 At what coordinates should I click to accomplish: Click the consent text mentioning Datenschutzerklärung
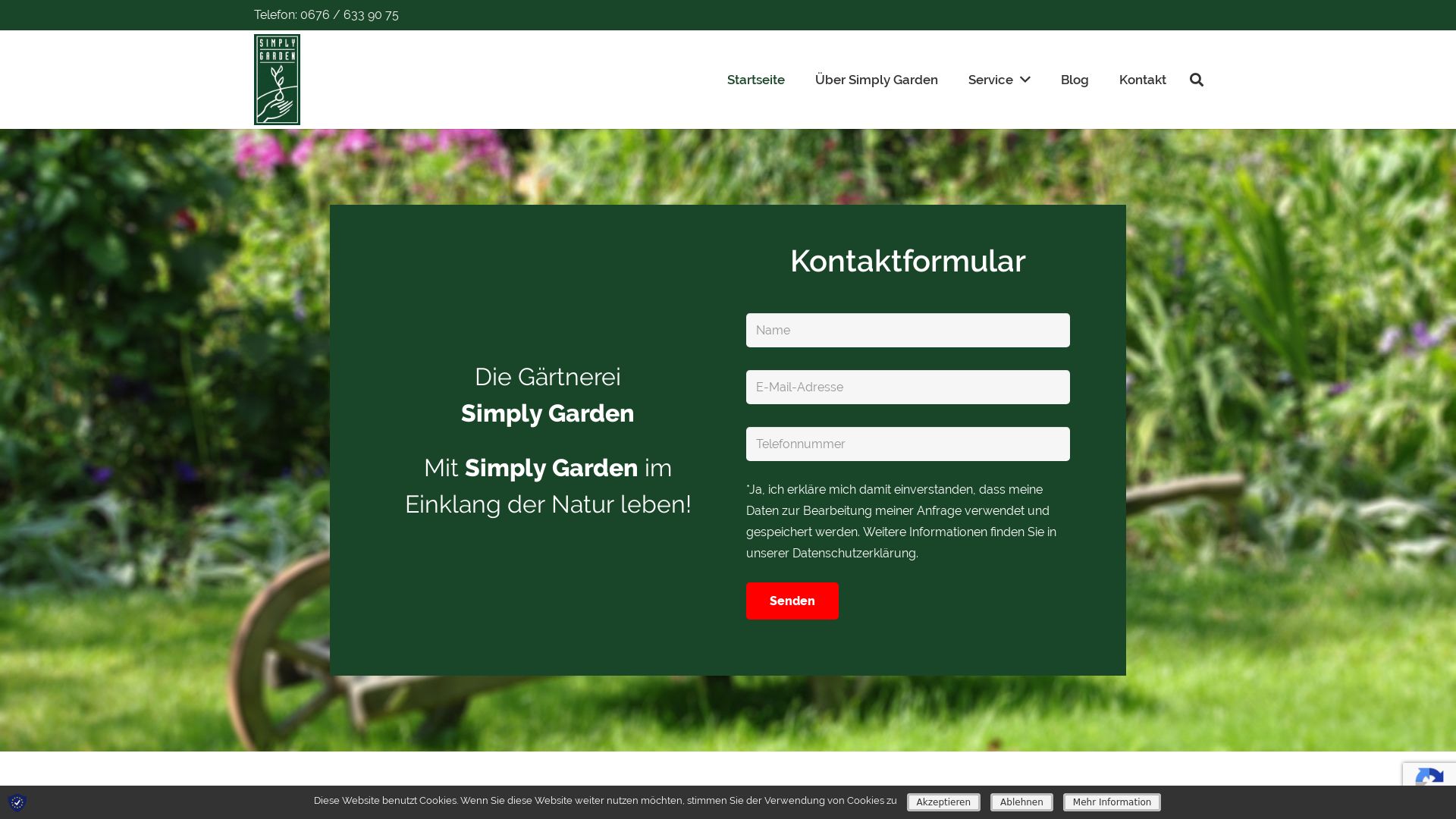(901, 522)
